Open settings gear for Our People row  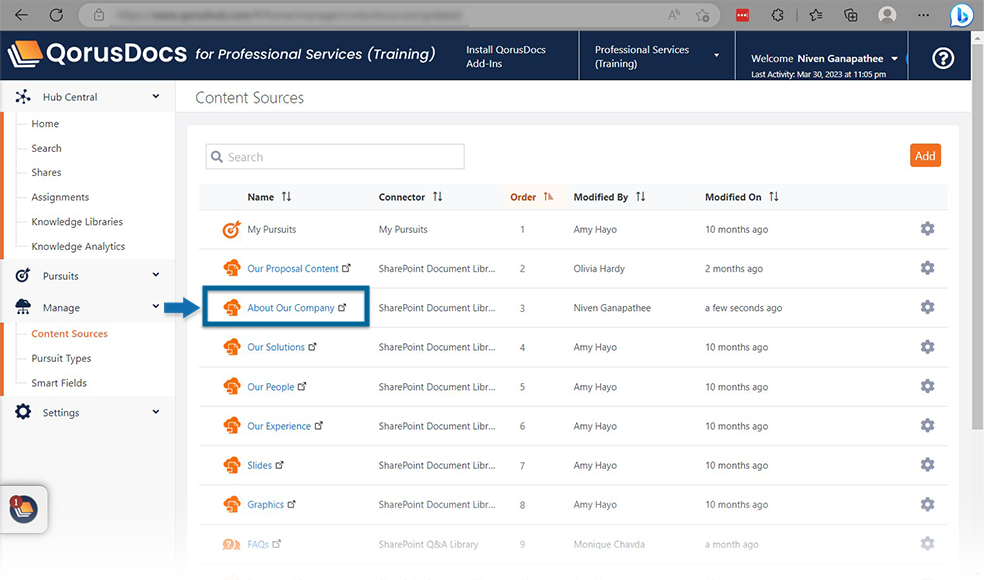tap(928, 386)
